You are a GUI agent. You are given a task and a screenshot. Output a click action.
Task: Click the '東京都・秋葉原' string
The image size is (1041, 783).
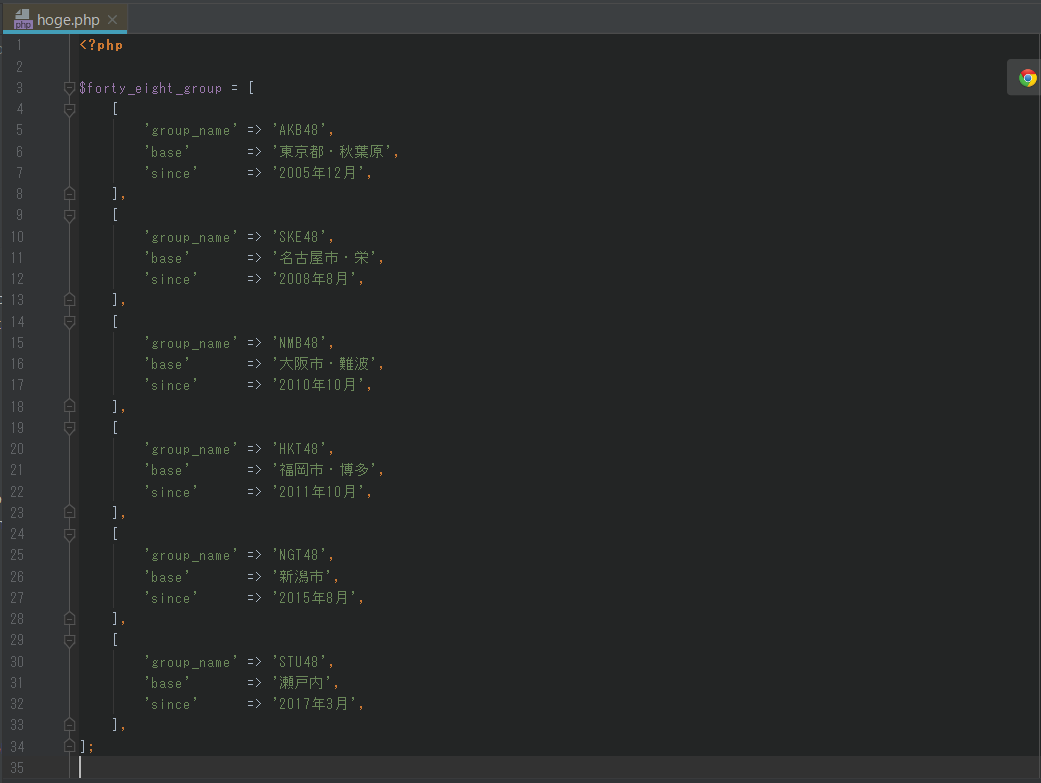pyautogui.click(x=332, y=151)
